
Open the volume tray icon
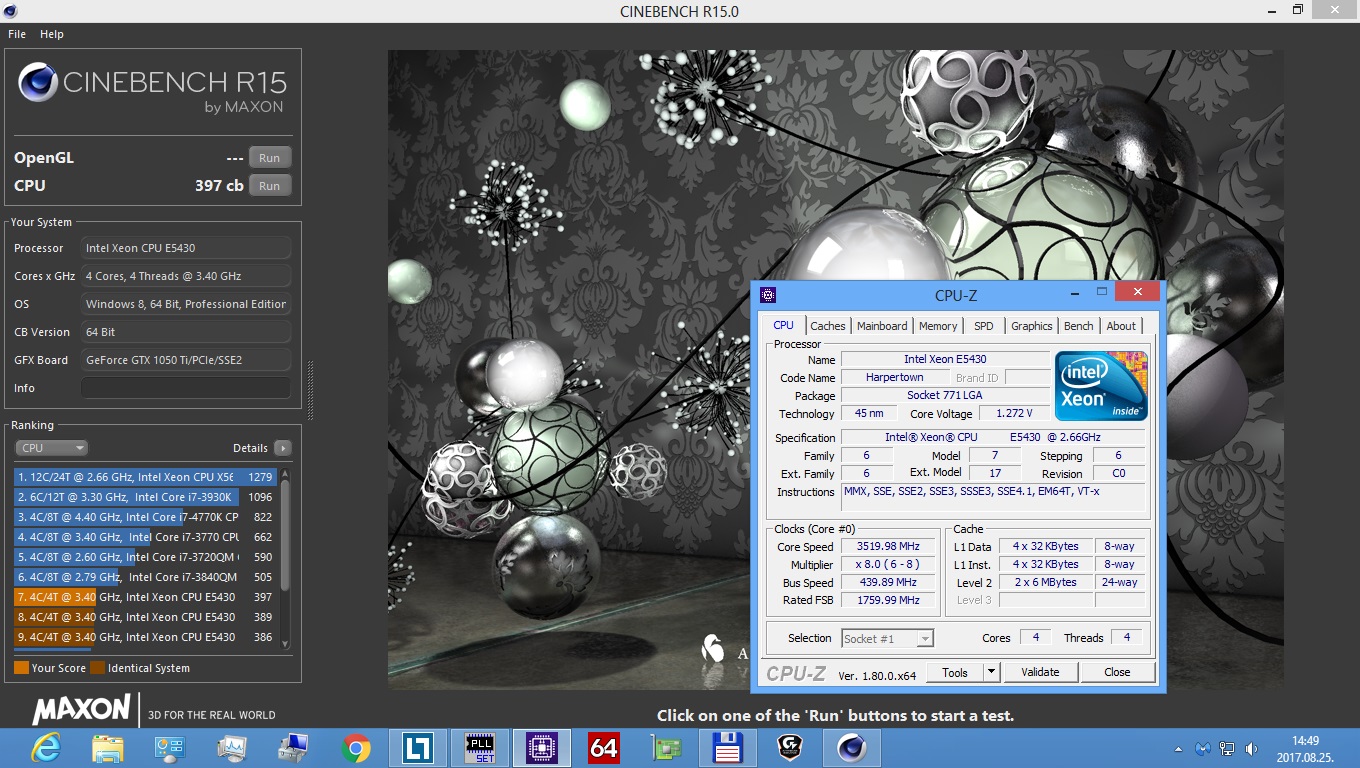[1252, 748]
